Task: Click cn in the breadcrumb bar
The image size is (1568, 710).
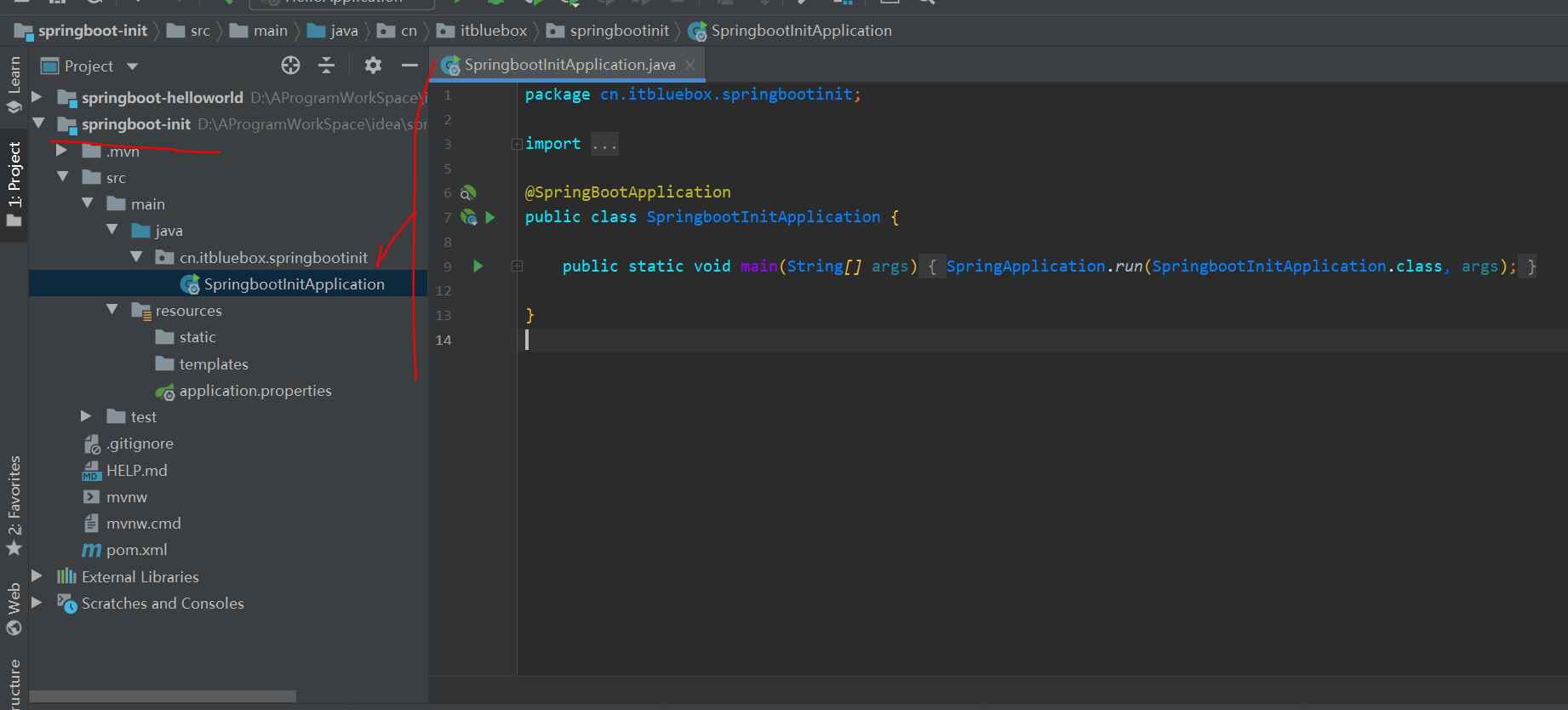Action: tap(409, 31)
